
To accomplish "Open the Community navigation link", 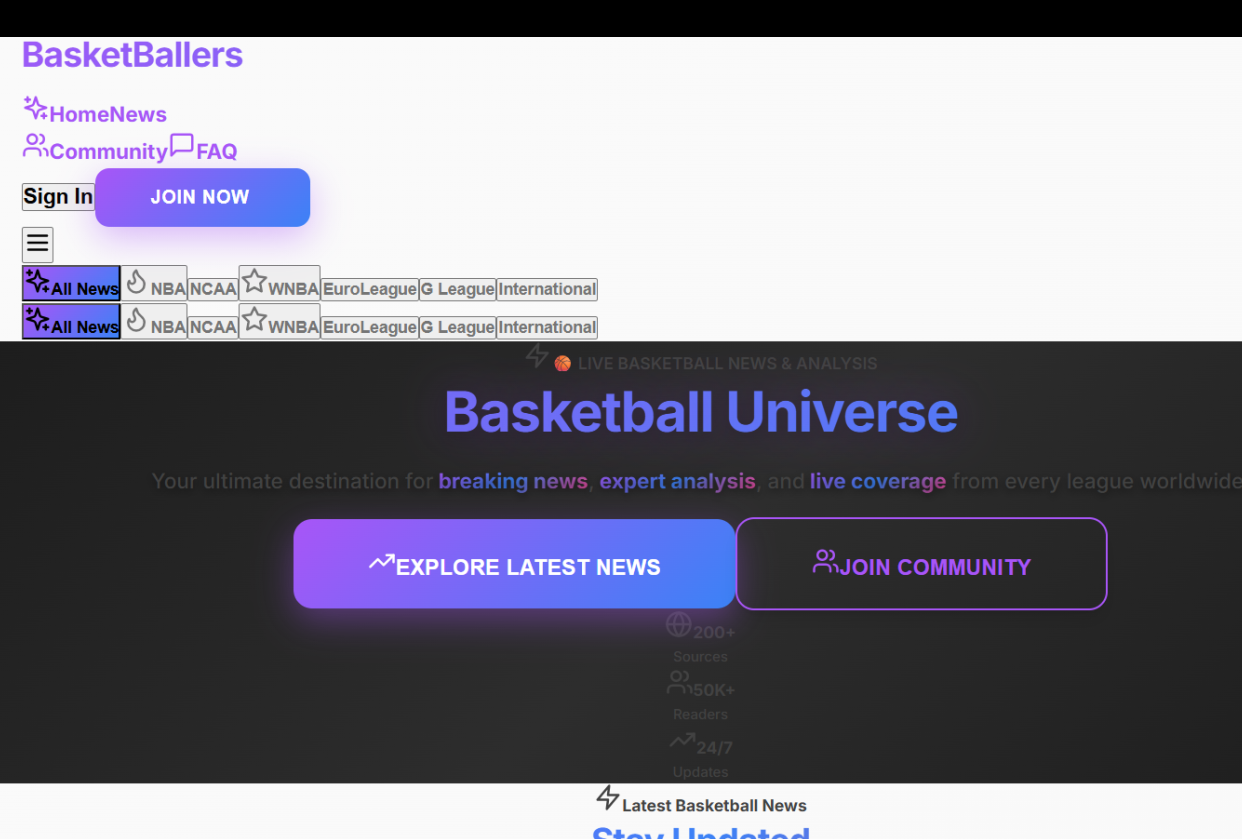I will (x=108, y=152).
